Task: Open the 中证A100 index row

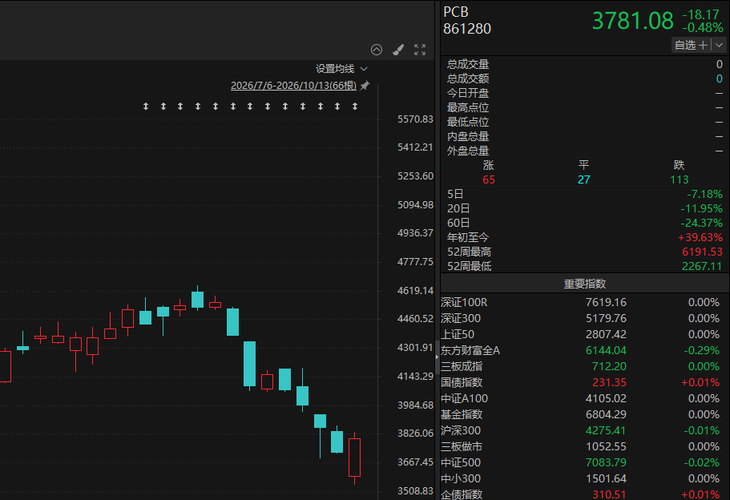Action: coord(585,399)
